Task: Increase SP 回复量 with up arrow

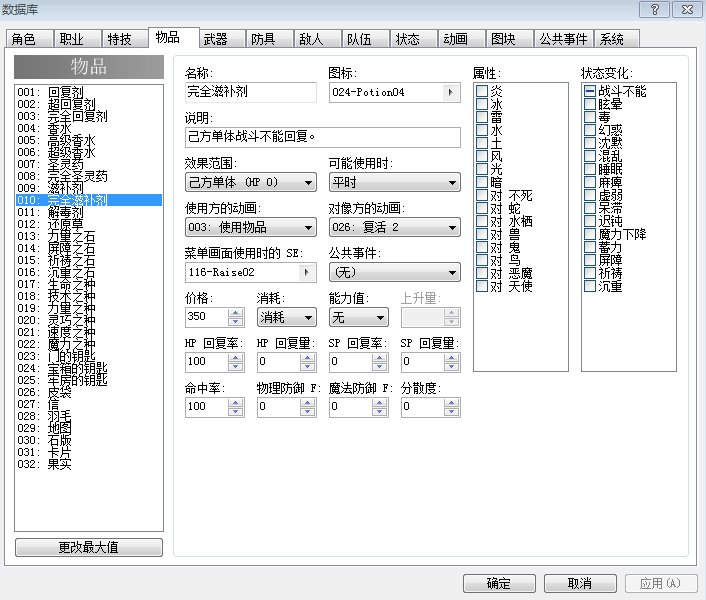Action: pos(452,357)
